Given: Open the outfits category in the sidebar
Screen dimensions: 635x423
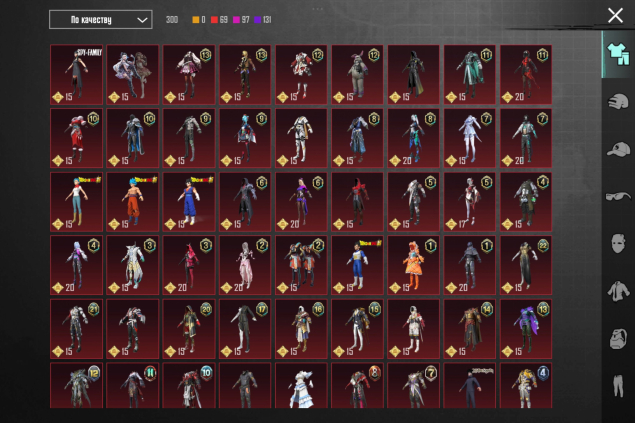Looking at the screenshot, I should coord(618,54).
